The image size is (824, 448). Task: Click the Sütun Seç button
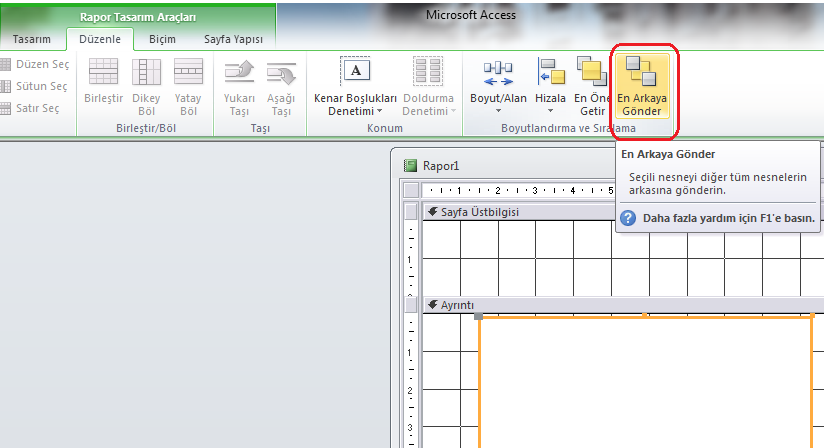[x=35, y=86]
